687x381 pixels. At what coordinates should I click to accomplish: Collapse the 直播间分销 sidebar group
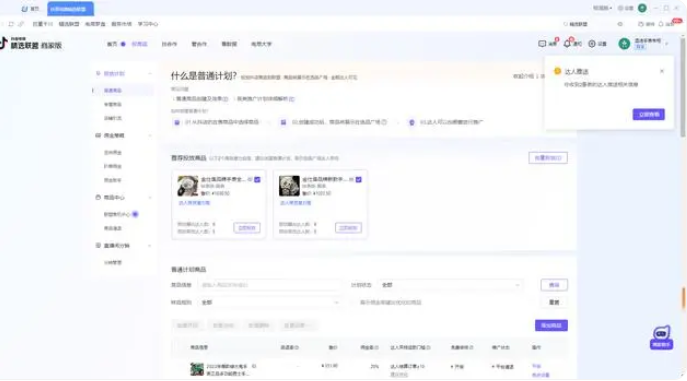point(150,246)
